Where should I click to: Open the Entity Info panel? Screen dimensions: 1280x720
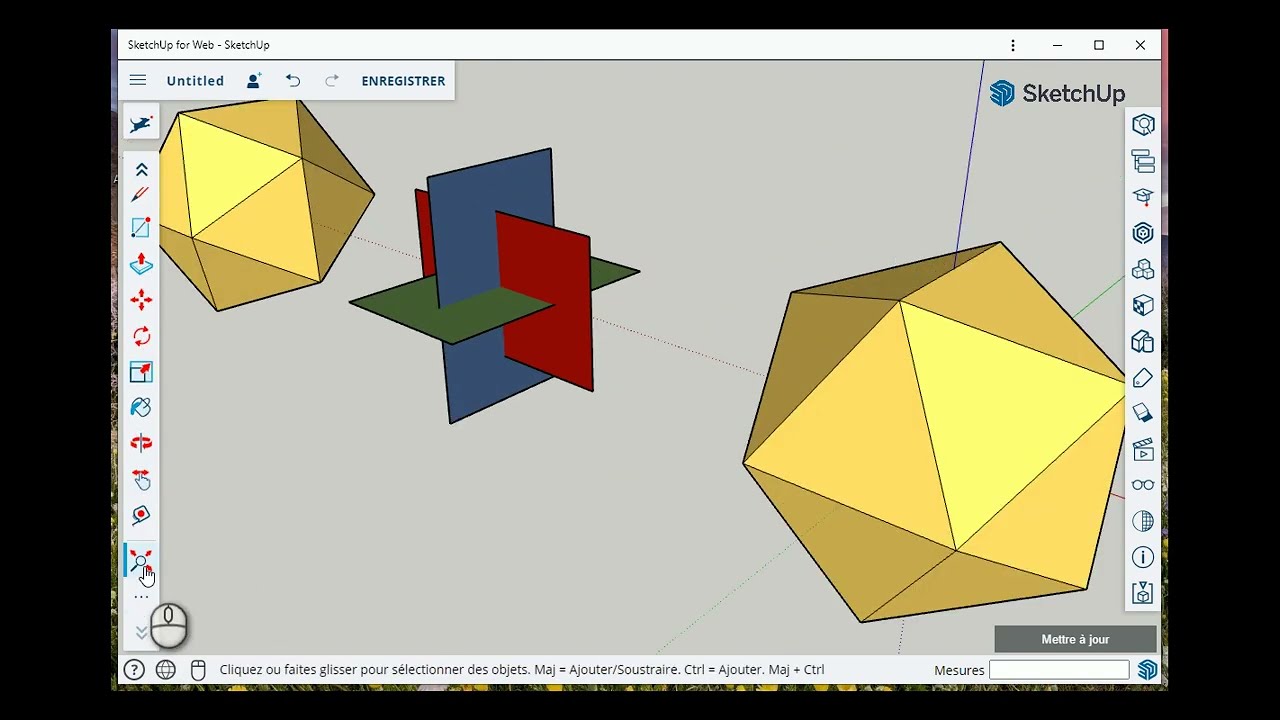(1143, 125)
